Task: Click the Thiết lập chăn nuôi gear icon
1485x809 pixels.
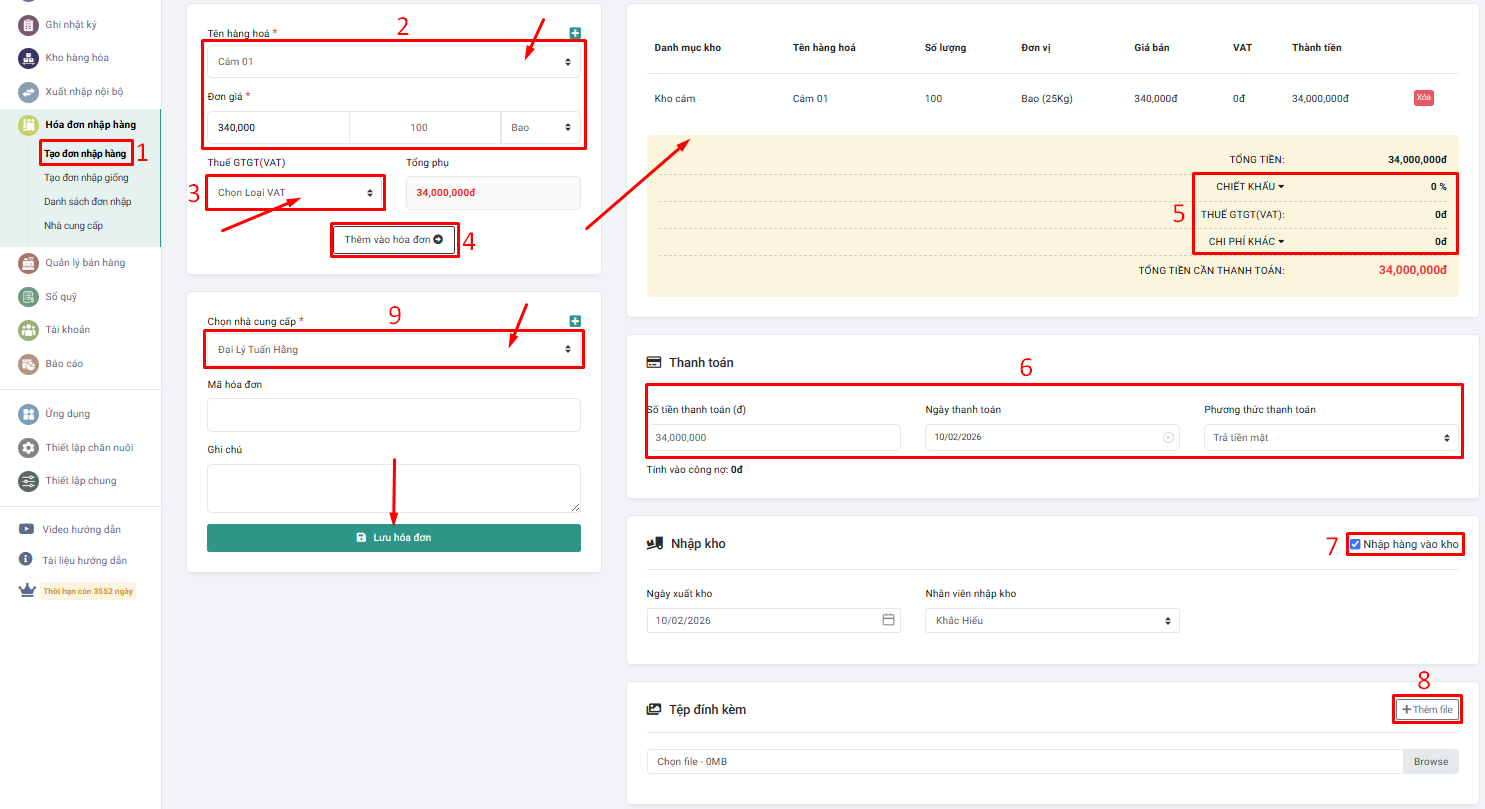Action: (29, 447)
